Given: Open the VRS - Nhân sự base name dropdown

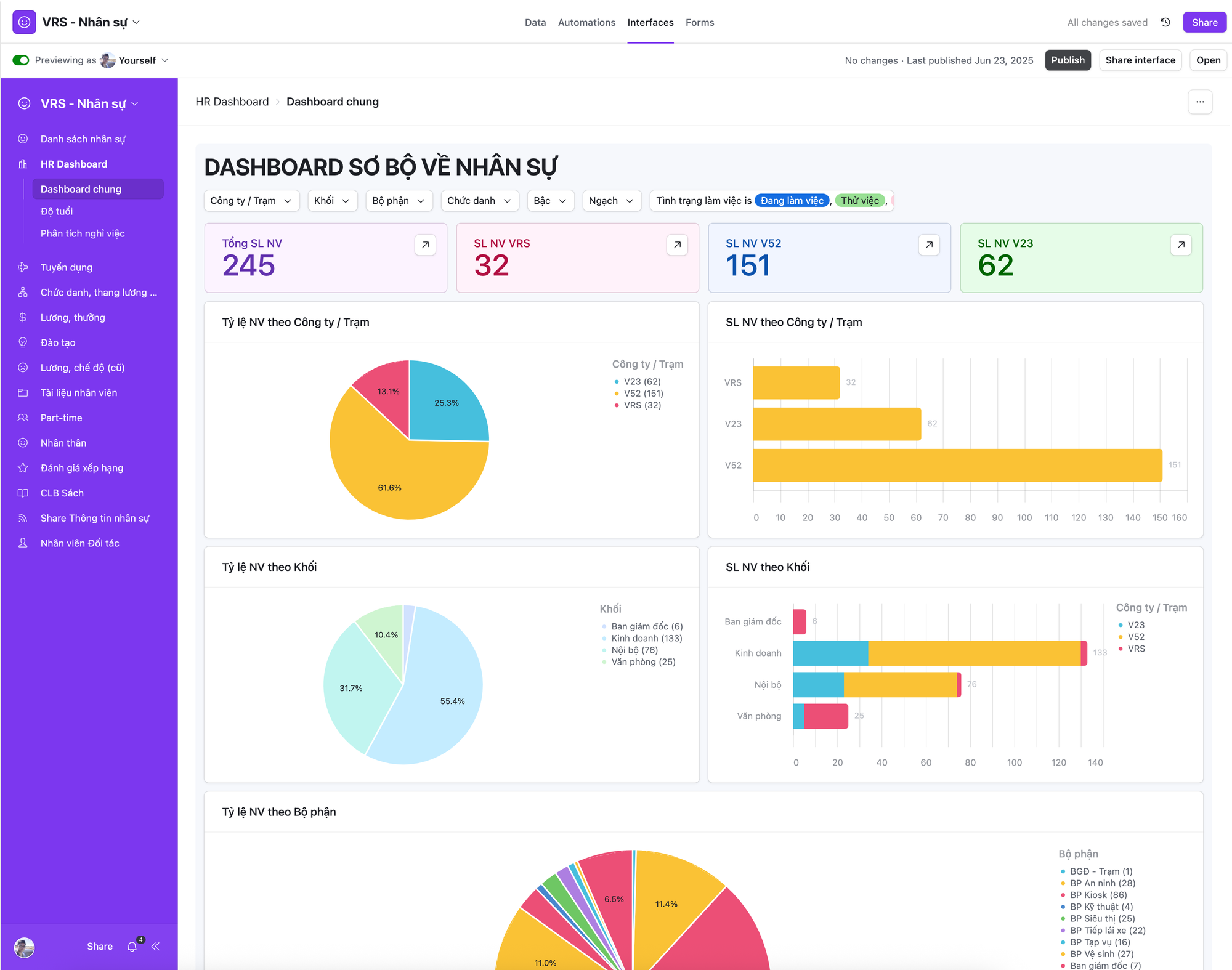Looking at the screenshot, I should point(91,22).
